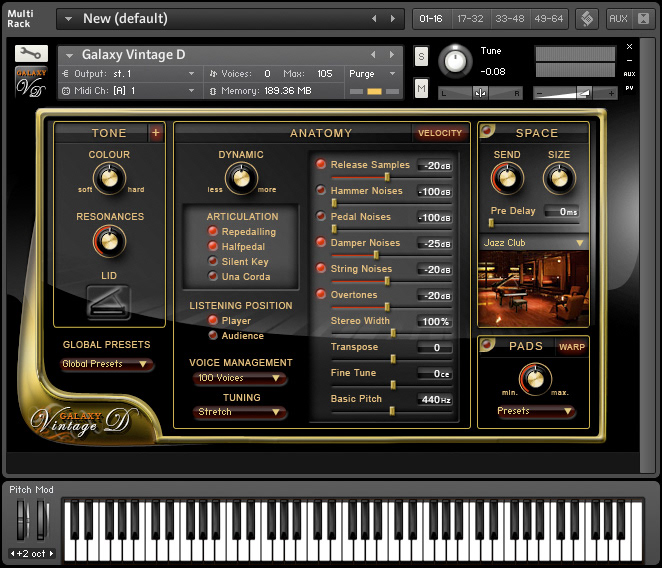This screenshot has width=662, height=568.
Task: Toggle Pedal Noises LED
Action: tap(321, 216)
